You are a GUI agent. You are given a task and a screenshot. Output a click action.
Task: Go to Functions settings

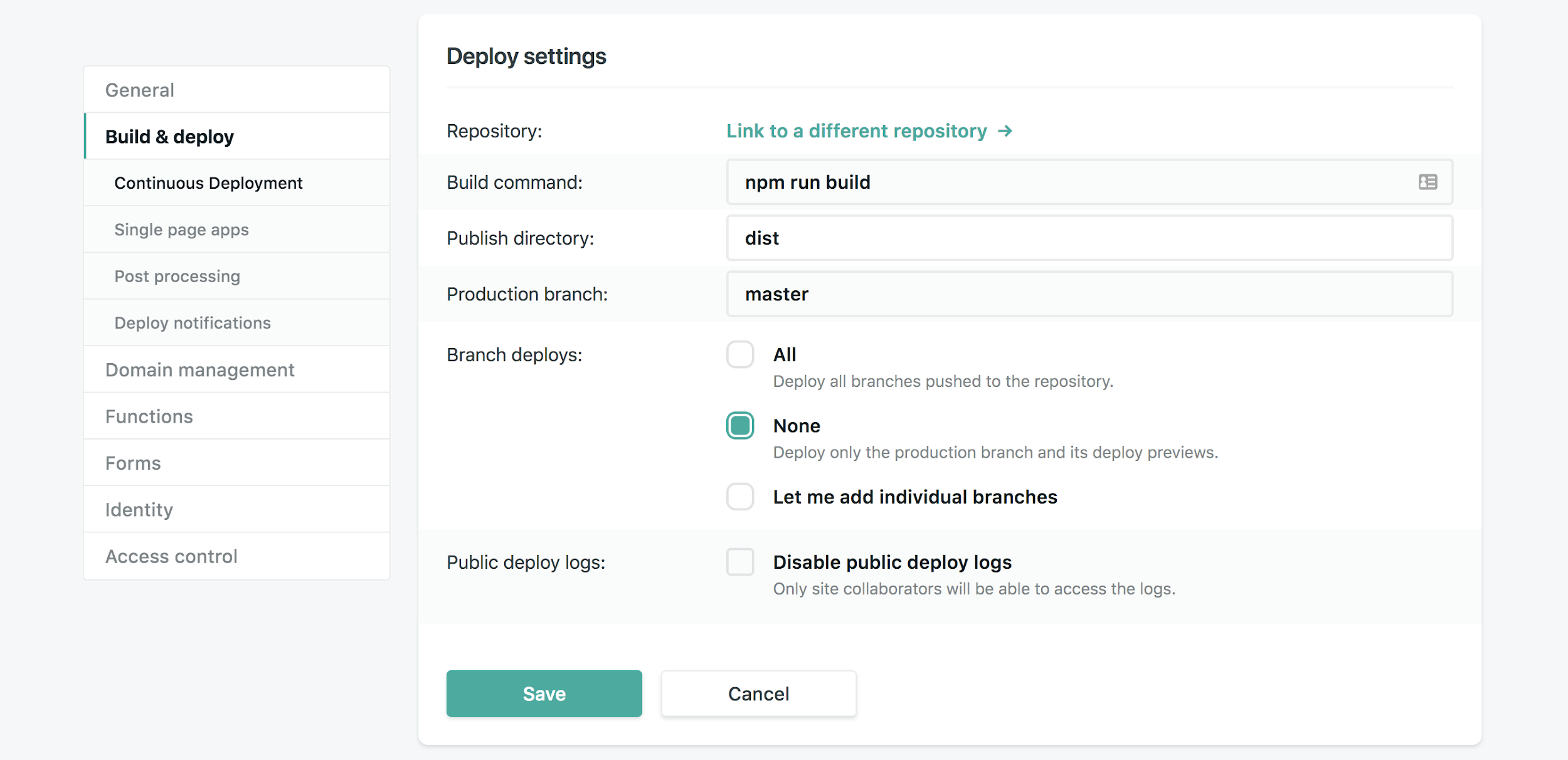[149, 416]
